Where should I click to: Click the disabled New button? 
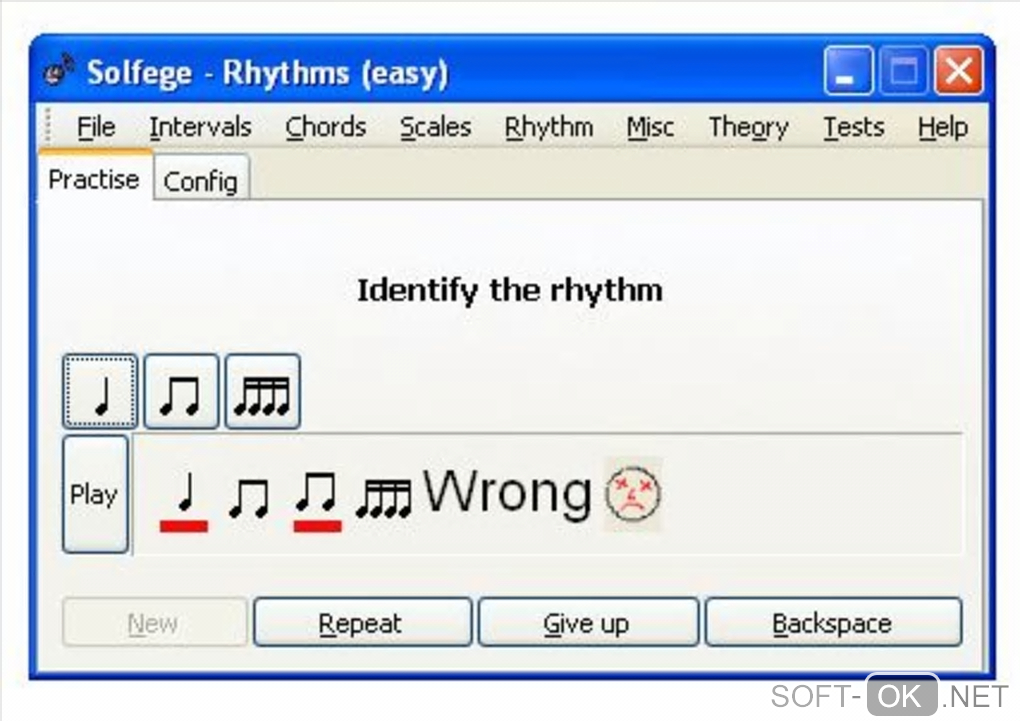[155, 623]
